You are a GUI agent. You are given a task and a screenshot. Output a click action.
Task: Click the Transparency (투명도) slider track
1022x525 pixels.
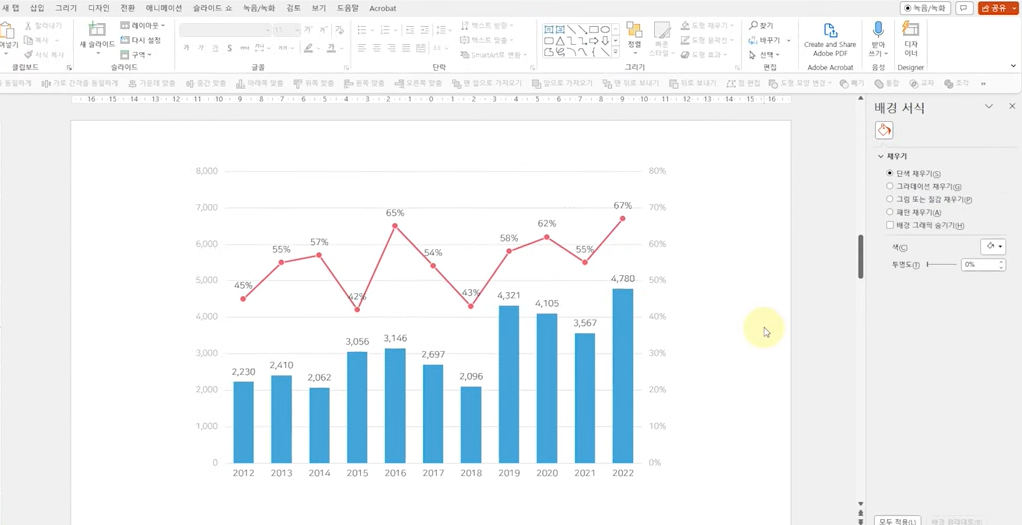click(x=942, y=265)
